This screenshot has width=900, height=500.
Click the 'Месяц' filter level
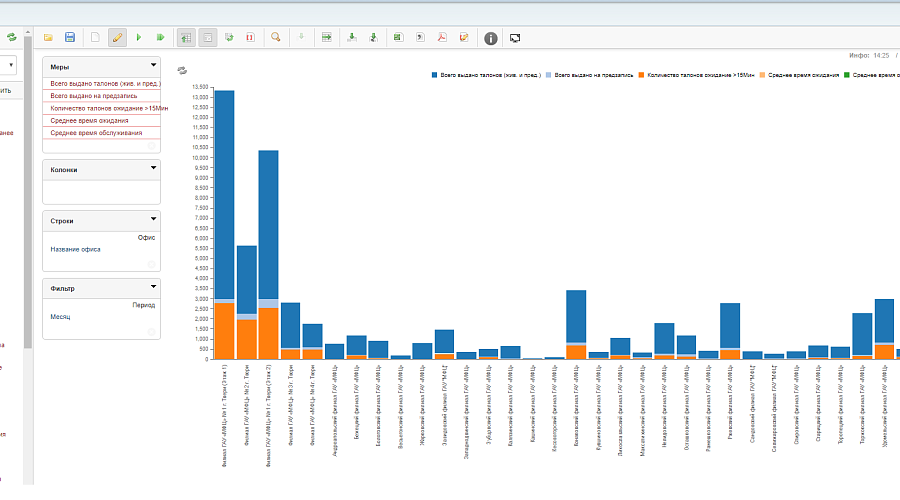click(x=60, y=316)
